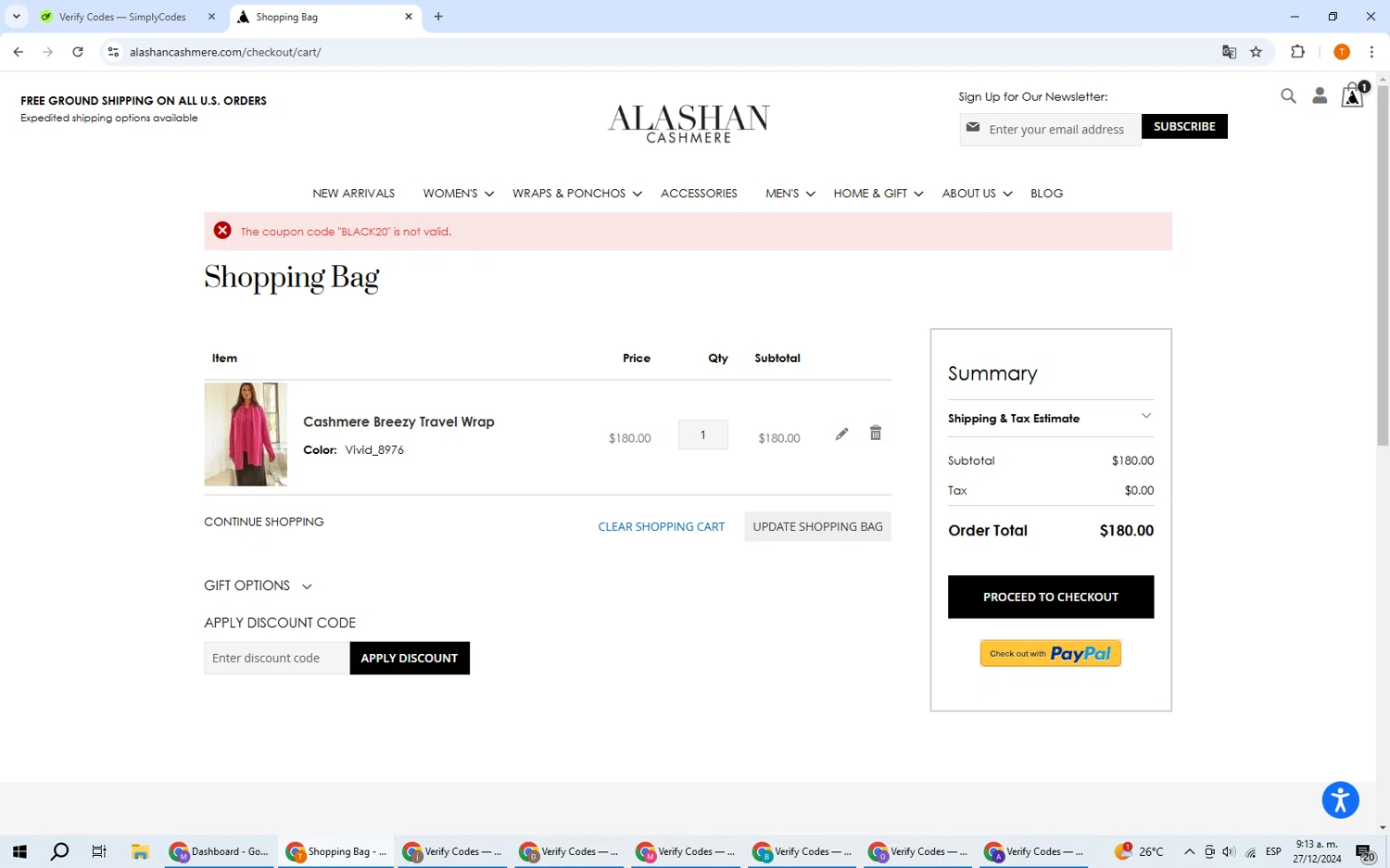The height and width of the screenshot is (868, 1390).
Task: Open the shopping bag icon with 1 item
Action: tap(1353, 94)
